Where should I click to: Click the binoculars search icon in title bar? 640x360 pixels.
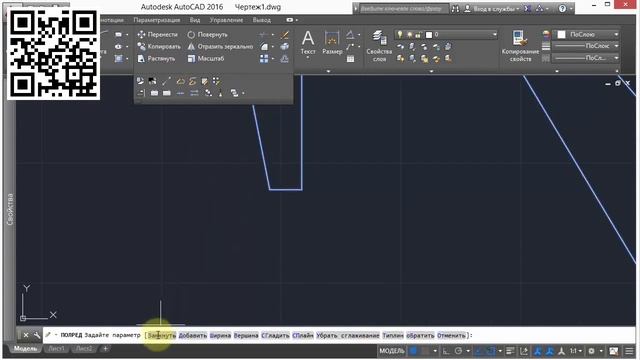(455, 8)
